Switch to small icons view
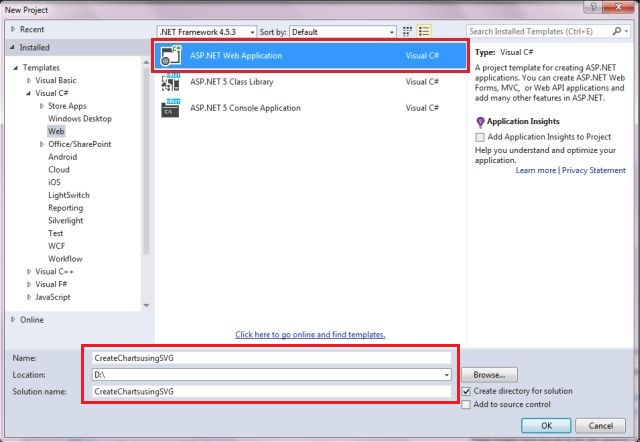The image size is (640, 442). (407, 31)
